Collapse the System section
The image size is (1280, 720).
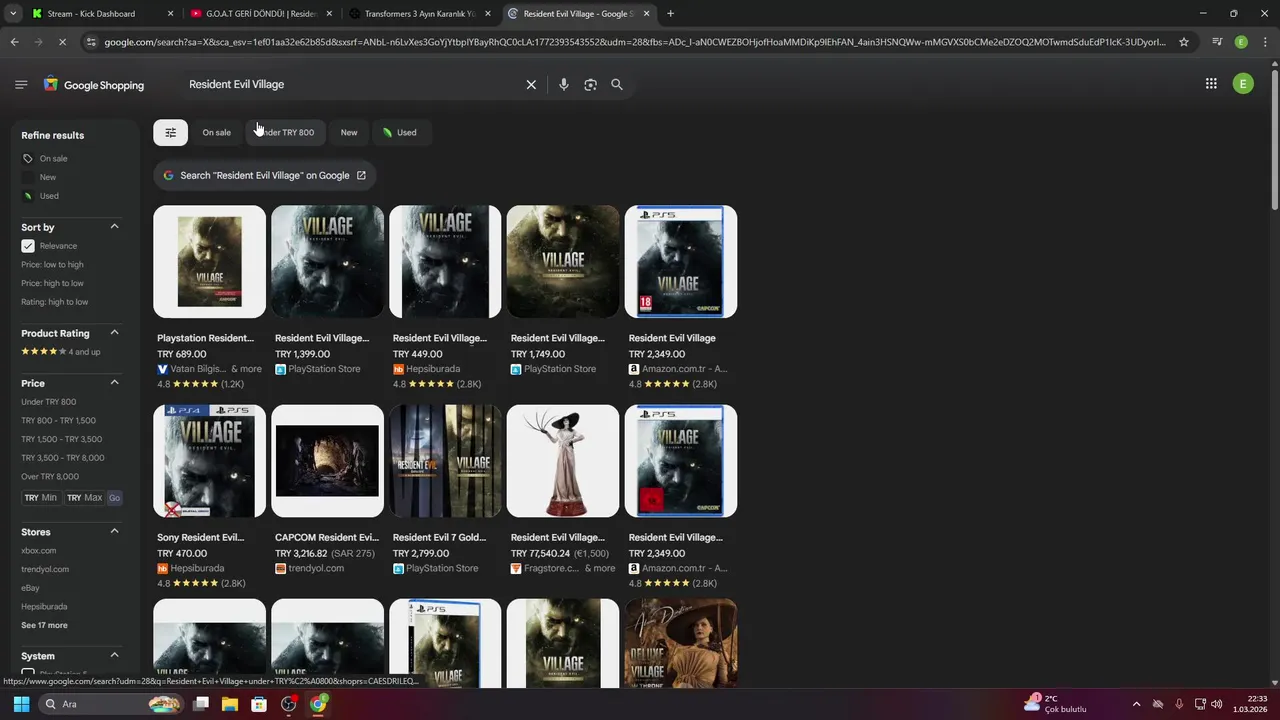pos(114,656)
